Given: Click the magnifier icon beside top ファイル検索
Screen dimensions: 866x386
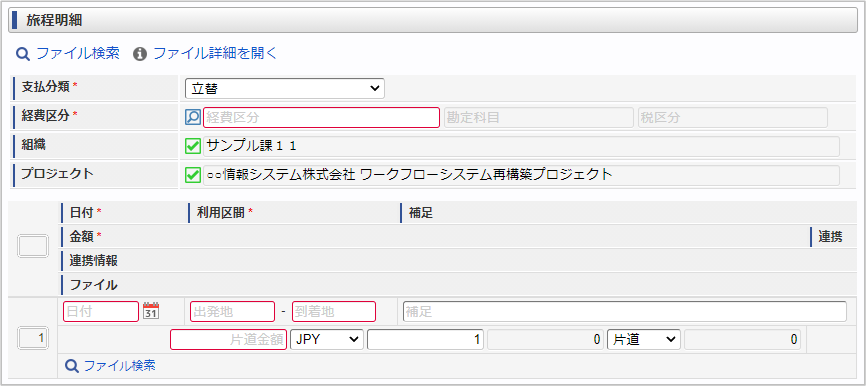Looking at the screenshot, I should pos(22,54).
